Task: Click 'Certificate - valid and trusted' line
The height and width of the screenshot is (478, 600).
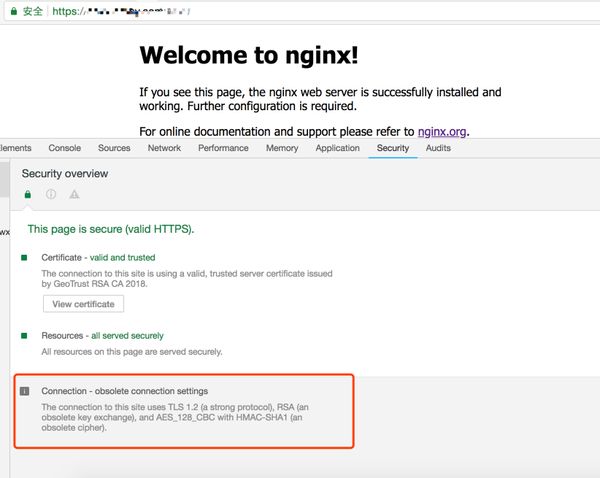Action: pyautogui.click(x=98, y=258)
